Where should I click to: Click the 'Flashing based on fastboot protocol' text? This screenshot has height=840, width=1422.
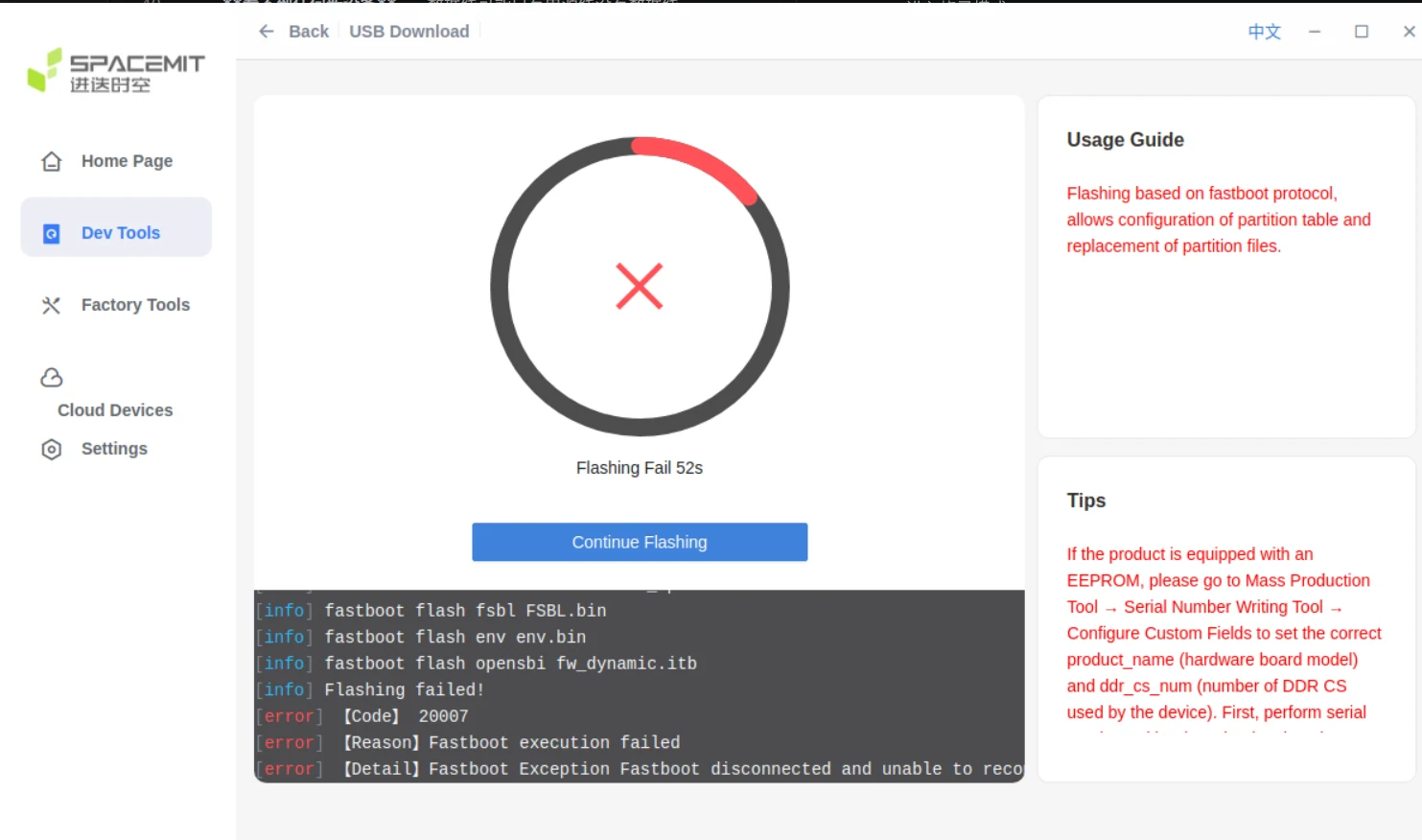pyautogui.click(x=1219, y=220)
